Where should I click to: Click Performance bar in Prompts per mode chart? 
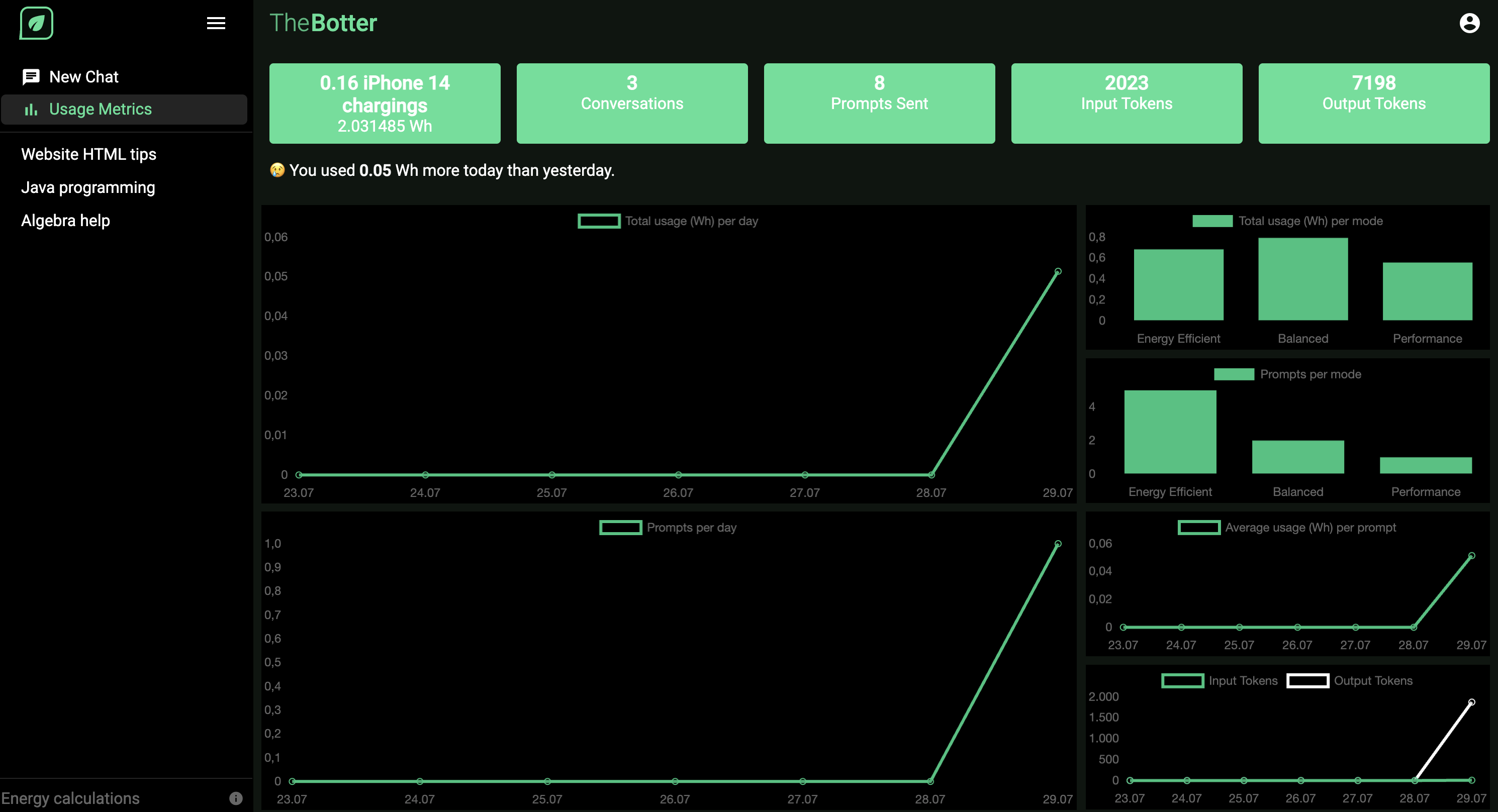pos(1425,466)
